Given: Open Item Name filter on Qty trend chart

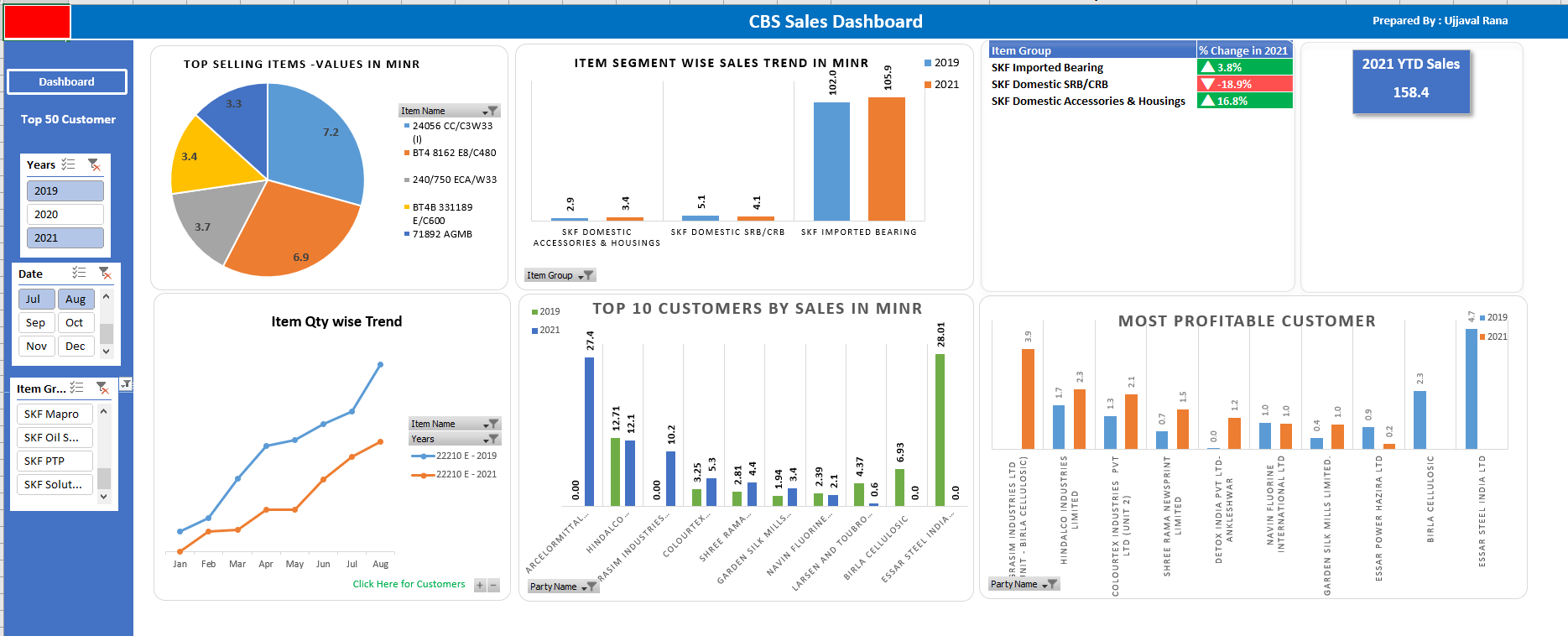Looking at the screenshot, I should point(491,424).
